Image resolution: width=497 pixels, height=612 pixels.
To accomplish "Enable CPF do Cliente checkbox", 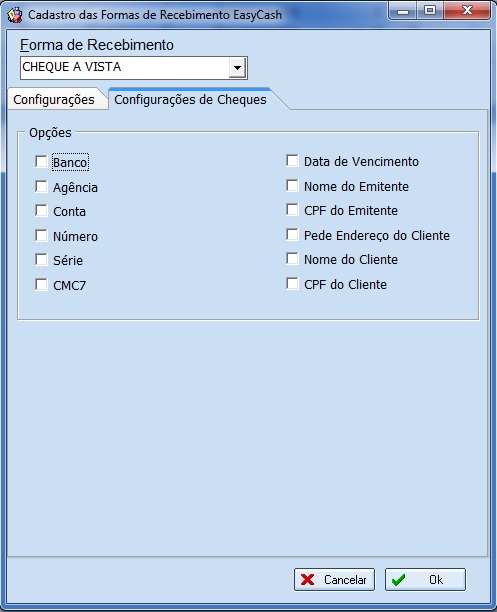I will pos(292,284).
